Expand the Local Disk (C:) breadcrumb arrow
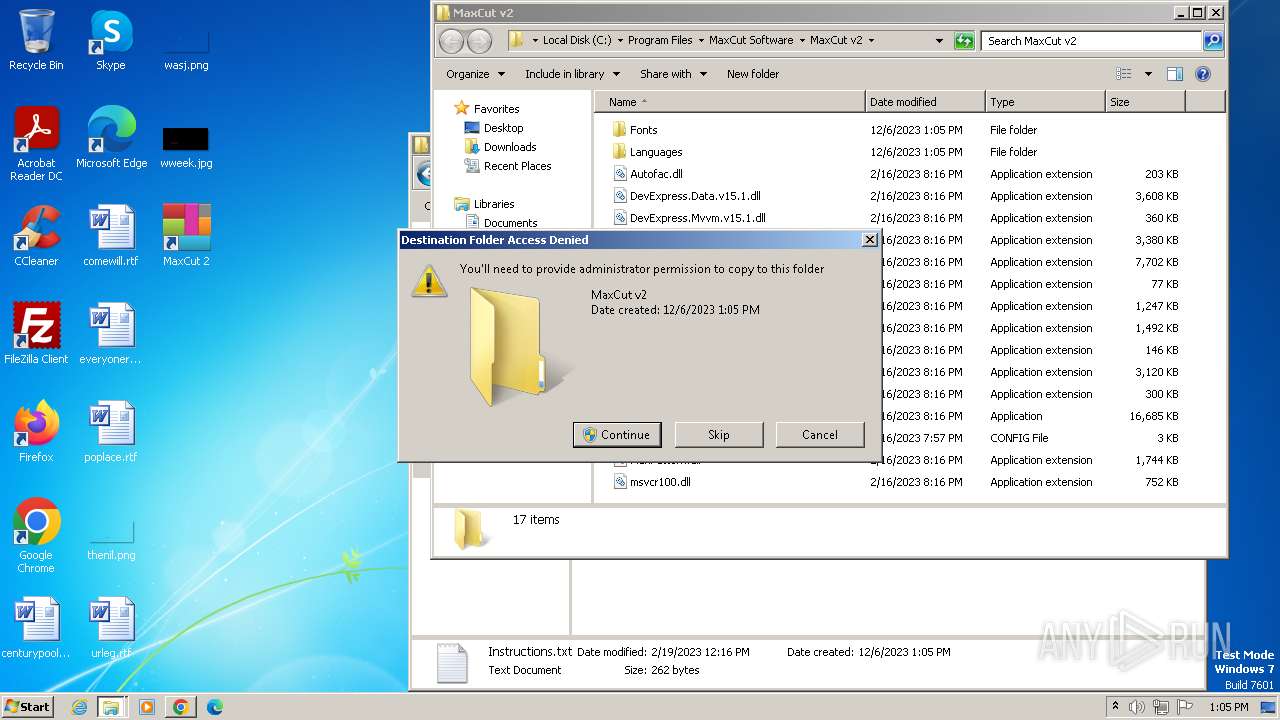The width and height of the screenshot is (1280, 720). pos(620,41)
